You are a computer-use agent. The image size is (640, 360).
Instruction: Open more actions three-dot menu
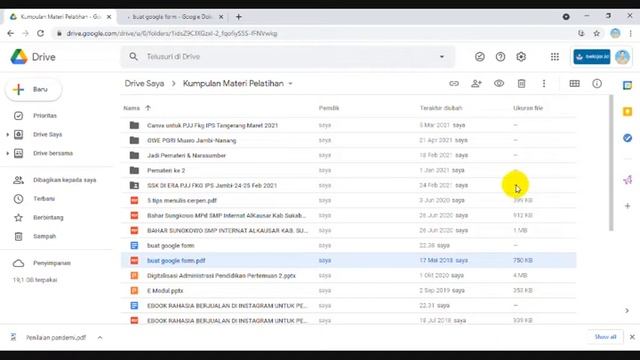pyautogui.click(x=544, y=83)
